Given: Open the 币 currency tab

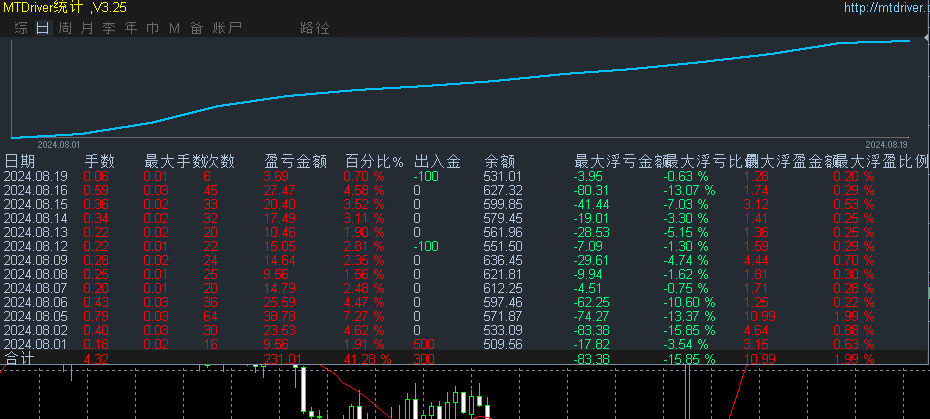Looking at the screenshot, I should click(x=152, y=28).
